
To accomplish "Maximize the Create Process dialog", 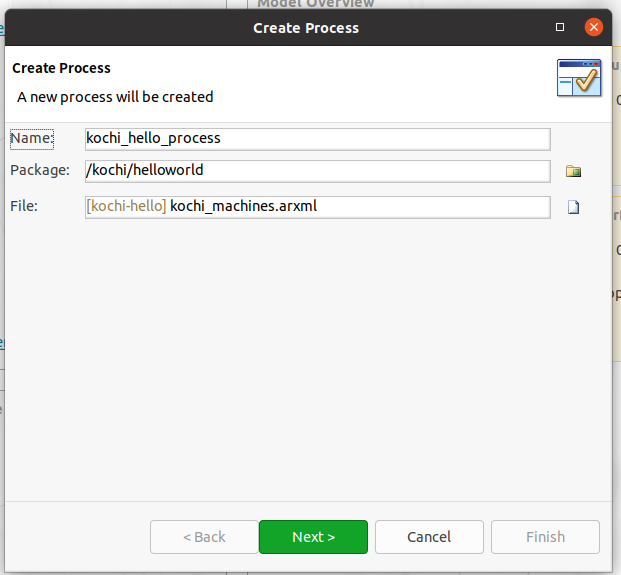I will [x=560, y=27].
